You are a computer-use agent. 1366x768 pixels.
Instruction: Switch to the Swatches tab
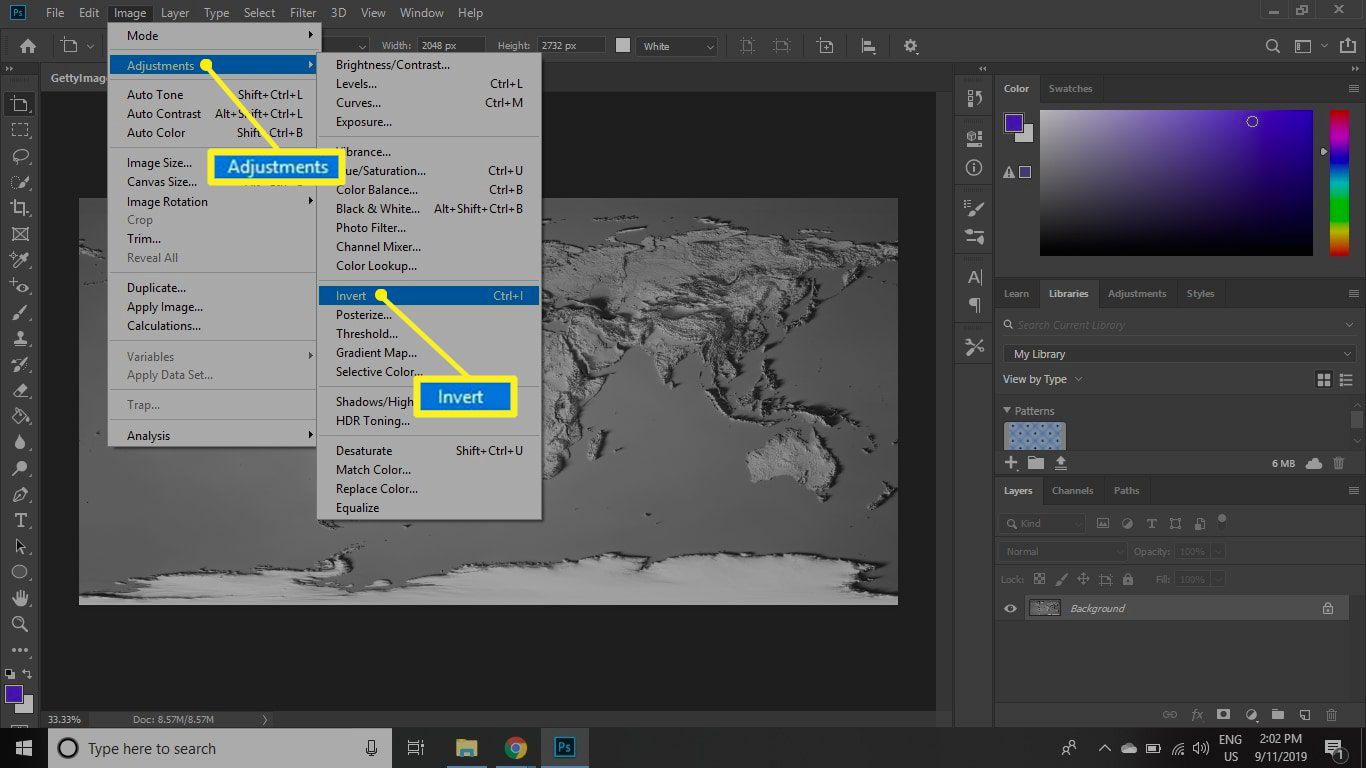click(x=1070, y=89)
